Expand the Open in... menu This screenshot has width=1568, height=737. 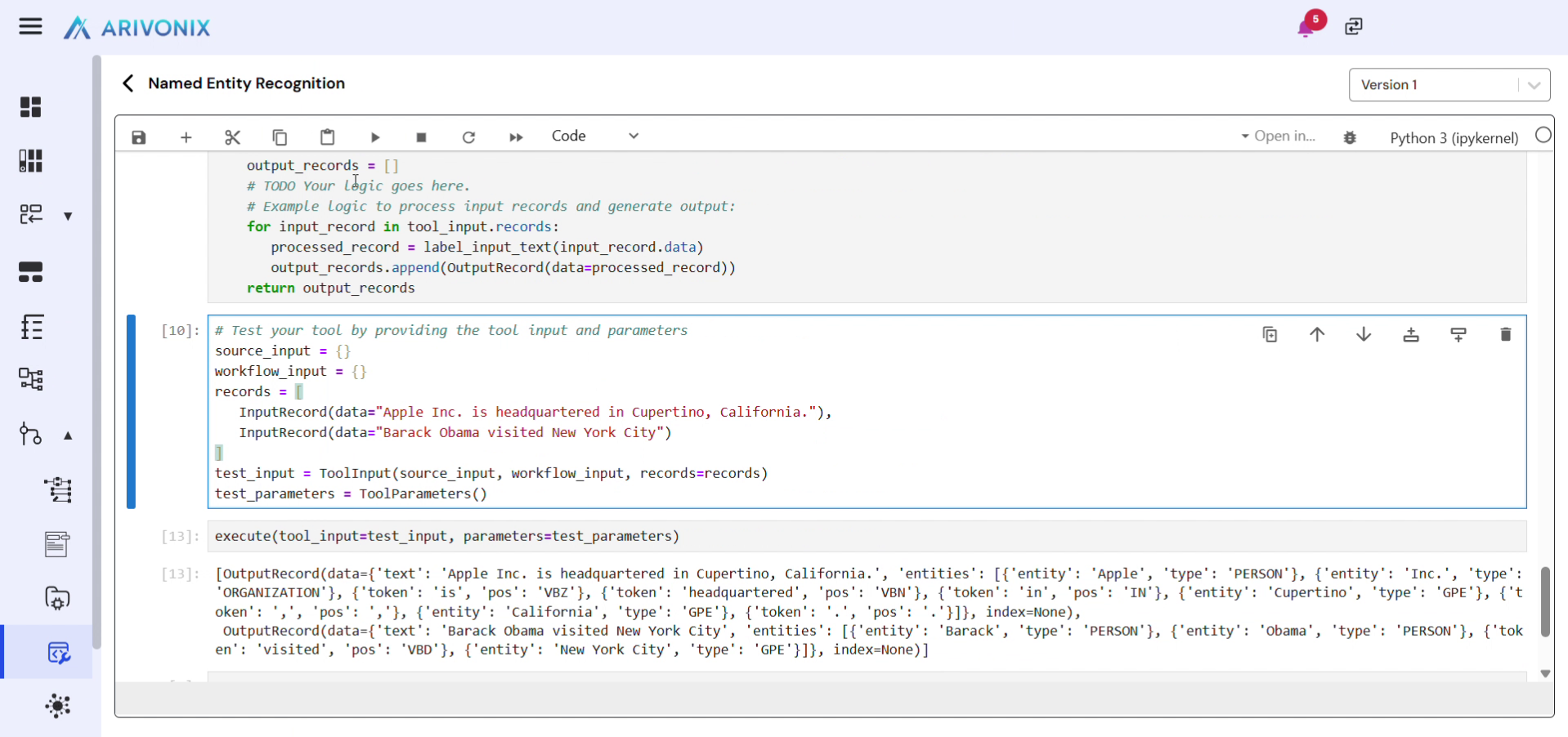tap(1279, 136)
